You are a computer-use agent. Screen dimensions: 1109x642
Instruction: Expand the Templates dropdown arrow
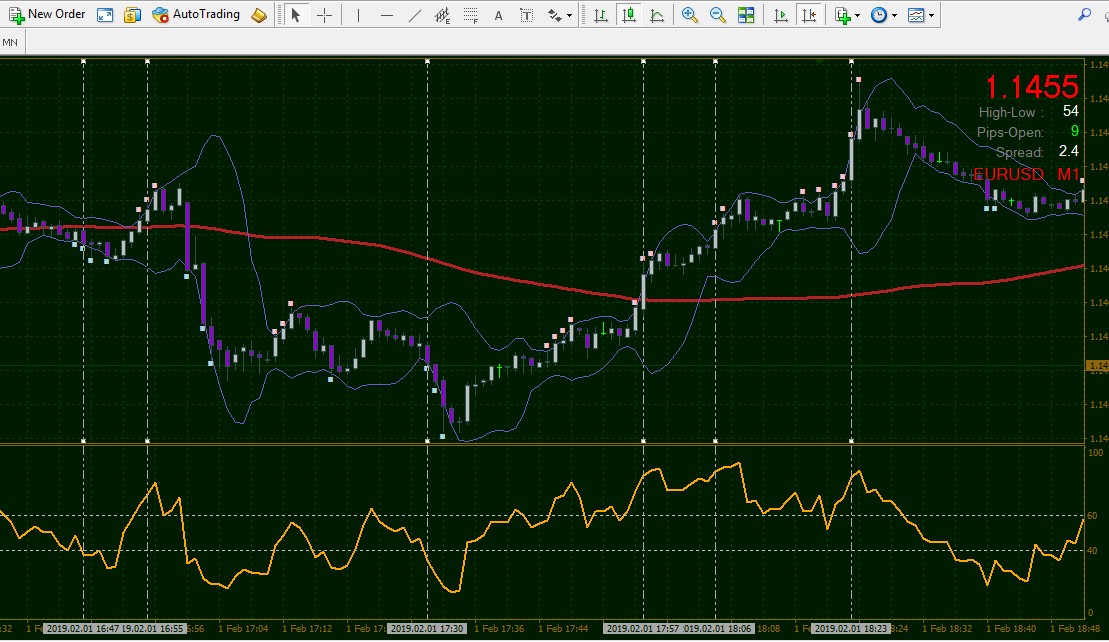click(x=931, y=15)
